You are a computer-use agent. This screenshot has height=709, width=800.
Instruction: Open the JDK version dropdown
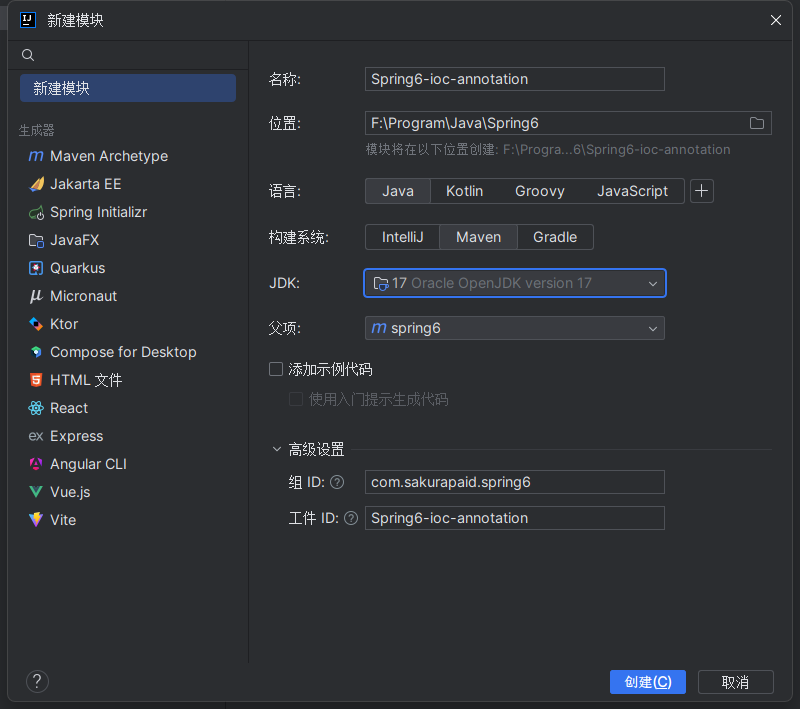(x=515, y=283)
